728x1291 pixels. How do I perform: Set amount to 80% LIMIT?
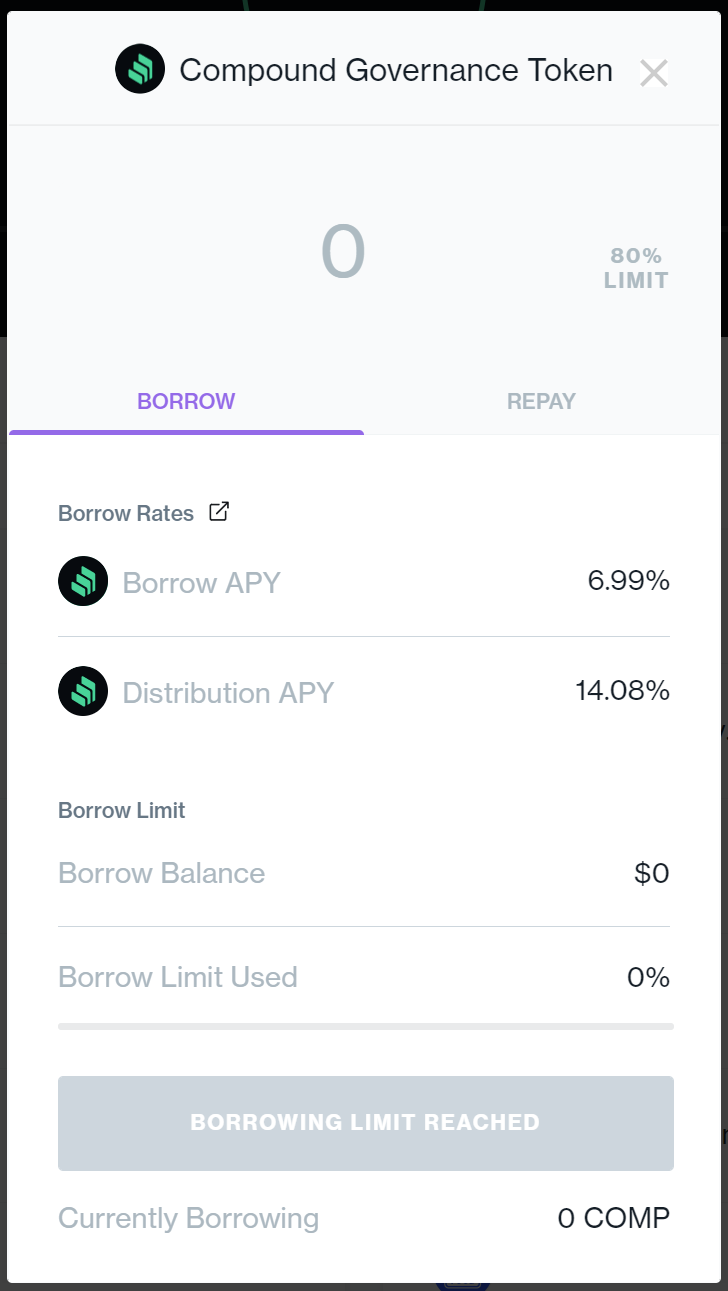click(x=636, y=269)
